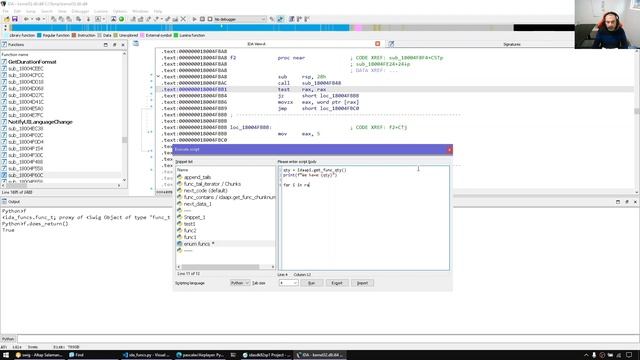Close the Output panel
The height and width of the screenshot is (360, 640).
(635, 202)
